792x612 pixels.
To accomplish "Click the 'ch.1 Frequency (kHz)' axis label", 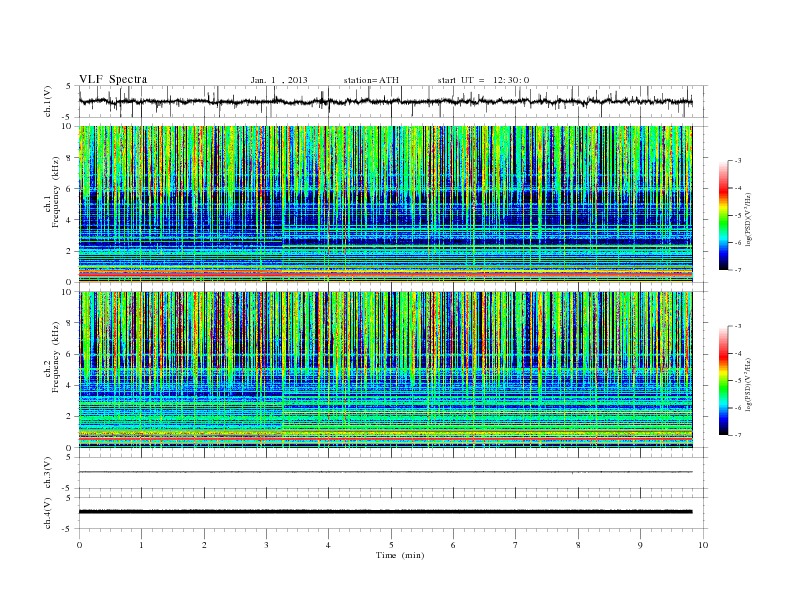I will click(52, 192).
